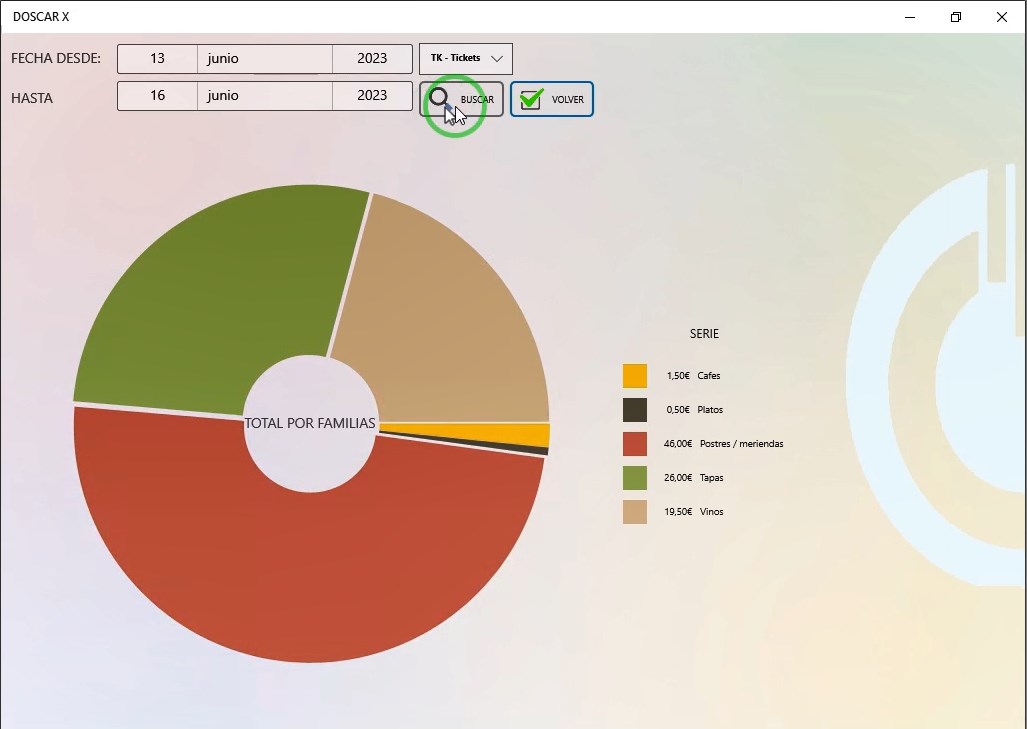Select the start date month junio

click(265, 59)
